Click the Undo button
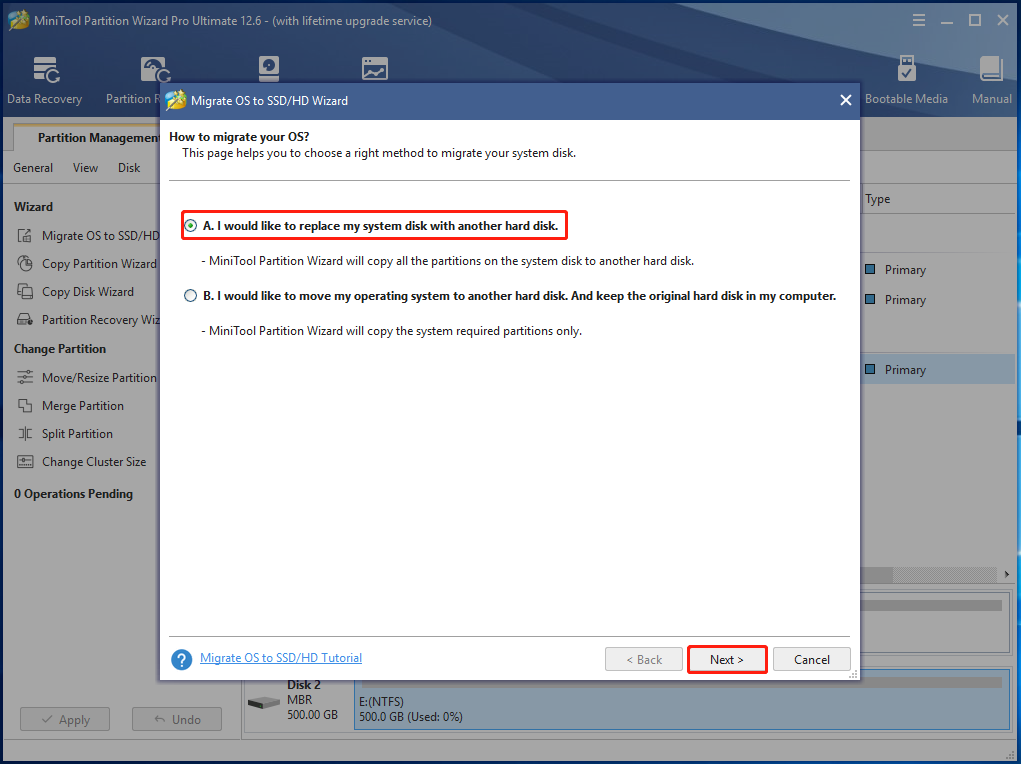 pyautogui.click(x=177, y=719)
